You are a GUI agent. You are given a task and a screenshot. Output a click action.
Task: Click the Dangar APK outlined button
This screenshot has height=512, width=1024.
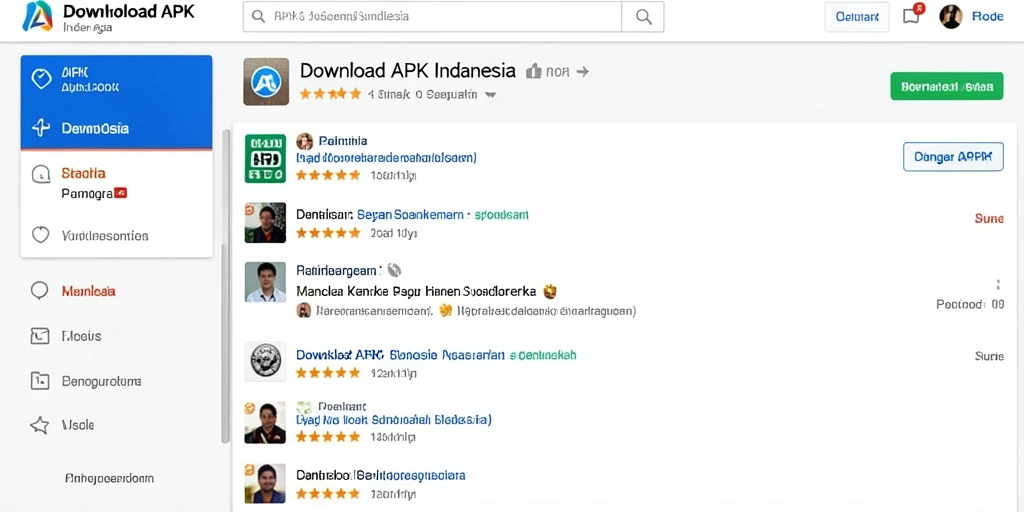953,157
